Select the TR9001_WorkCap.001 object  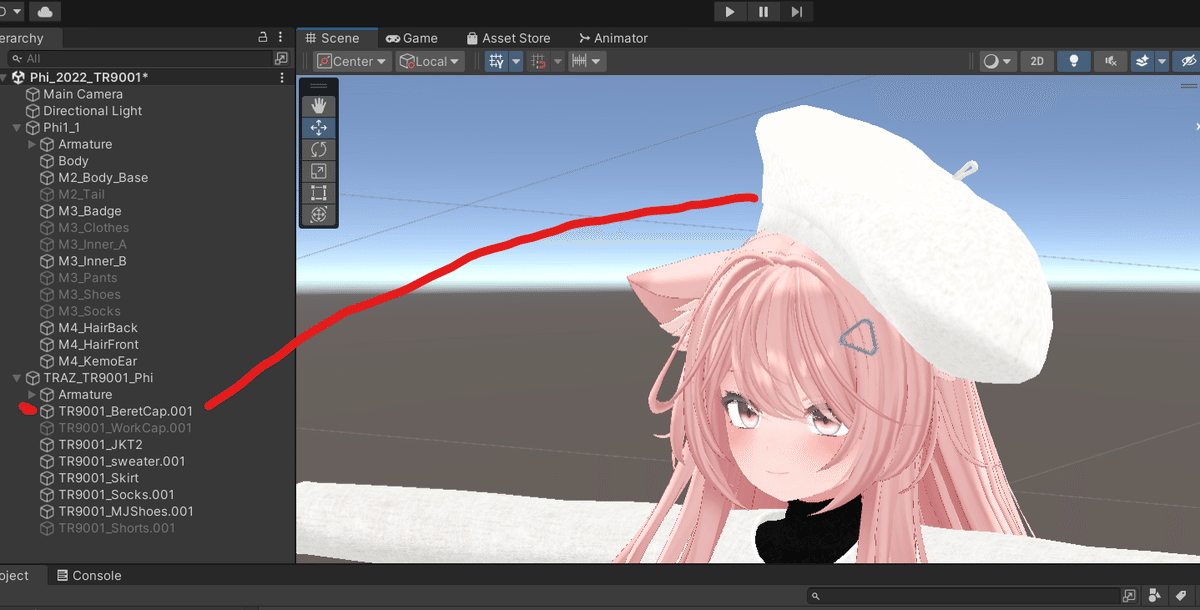pyautogui.click(x=125, y=428)
